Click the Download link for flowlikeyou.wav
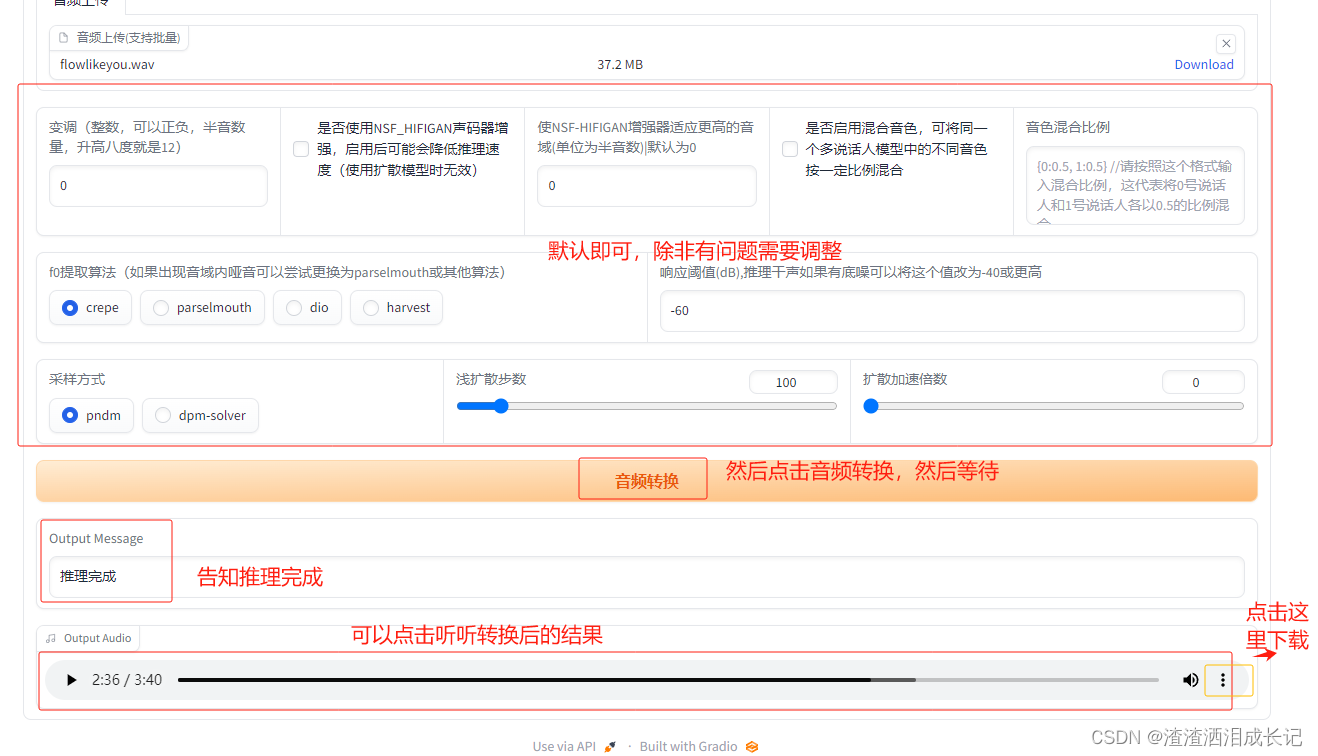Screen dimensions: 1318x756 pos(1203,64)
